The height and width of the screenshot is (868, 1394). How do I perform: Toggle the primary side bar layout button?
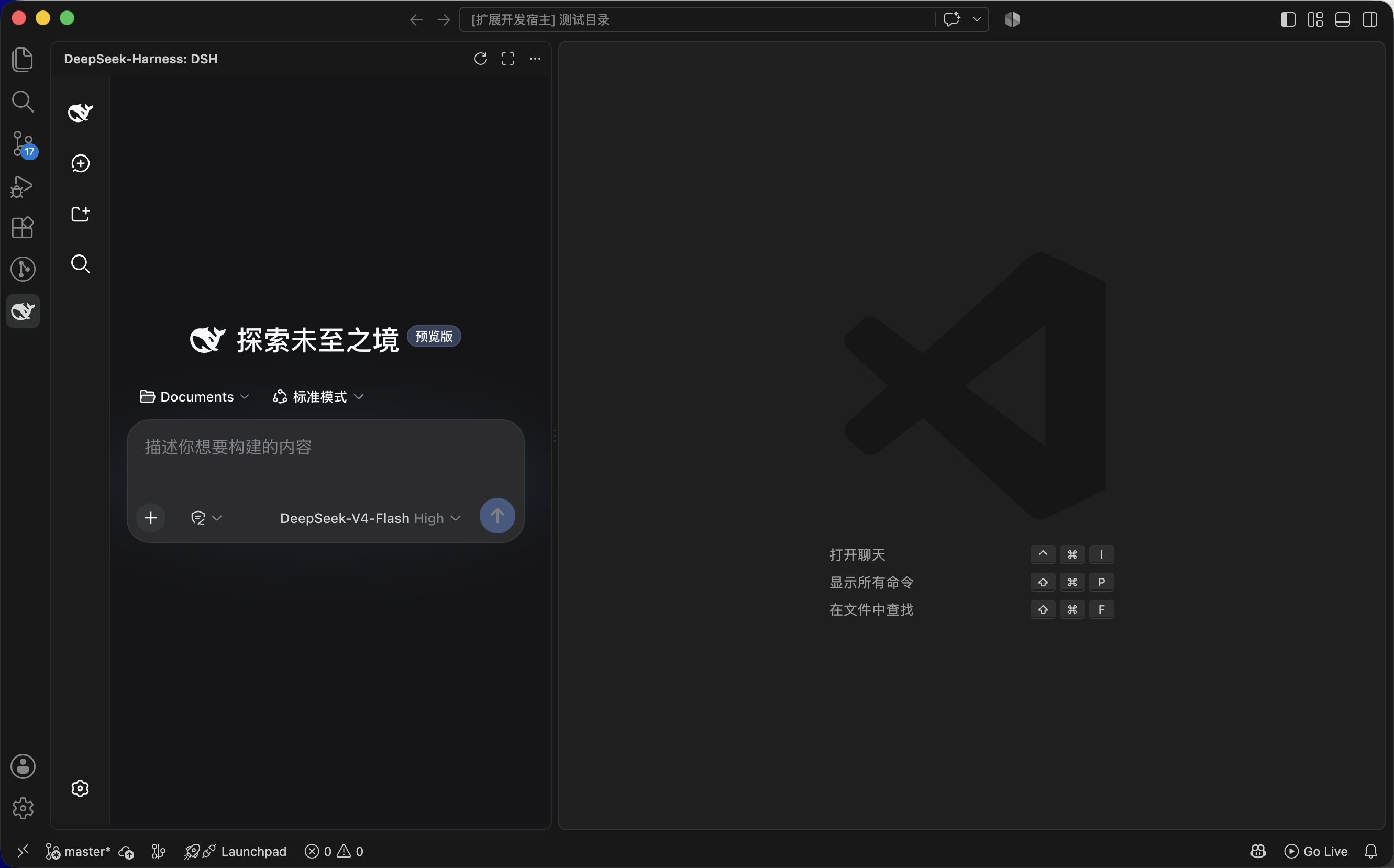[1288, 19]
